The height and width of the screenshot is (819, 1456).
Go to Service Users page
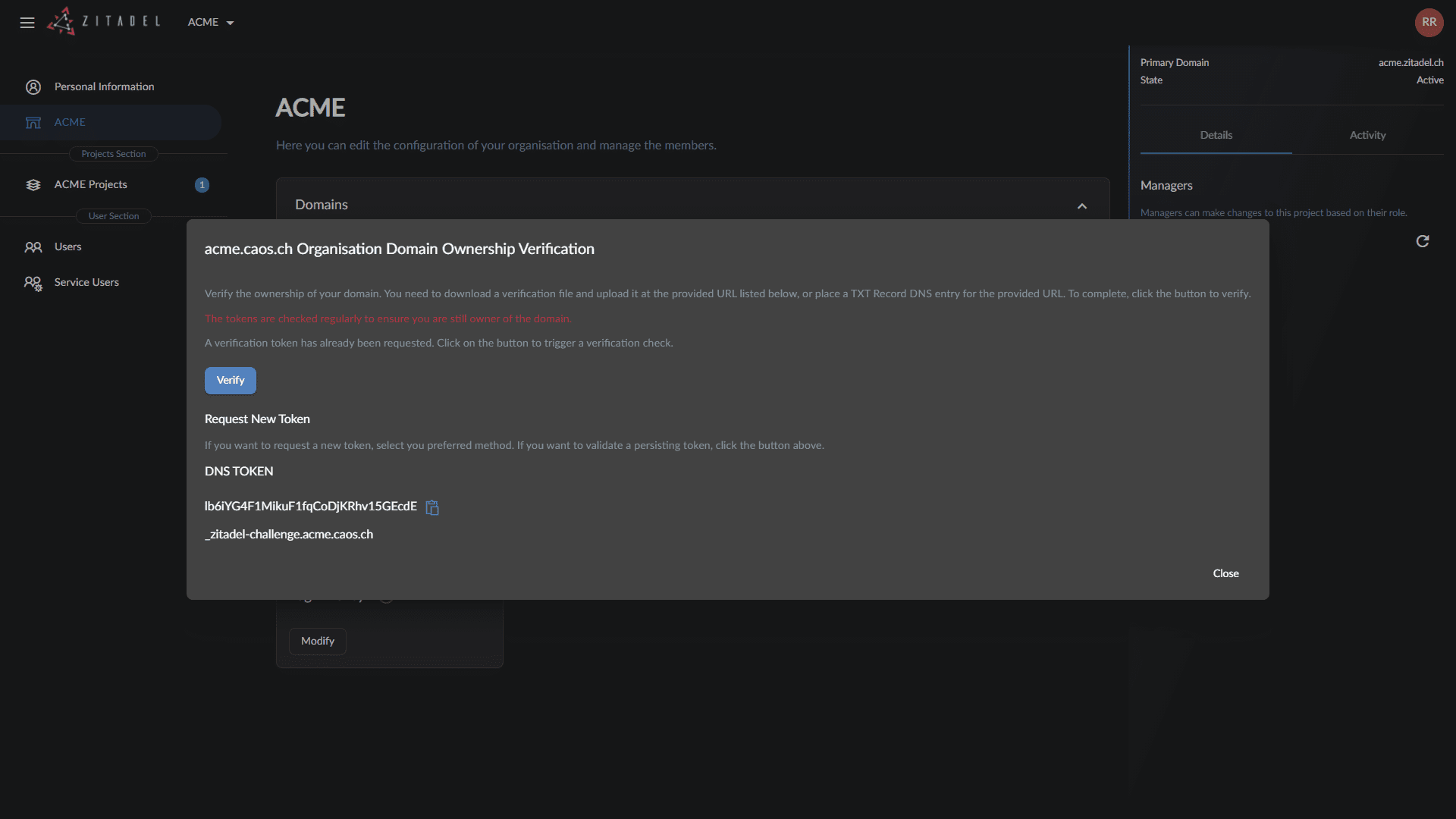click(x=86, y=282)
